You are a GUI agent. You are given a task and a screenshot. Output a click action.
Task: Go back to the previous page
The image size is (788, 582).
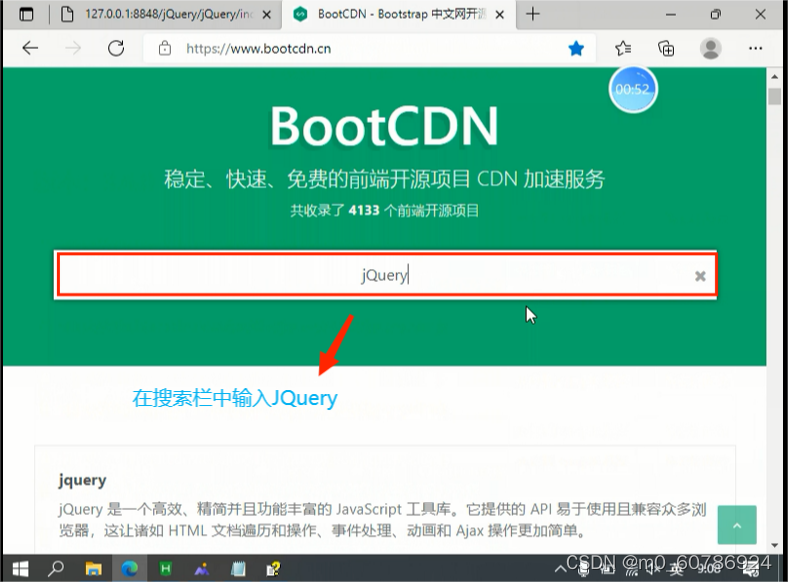pos(30,48)
